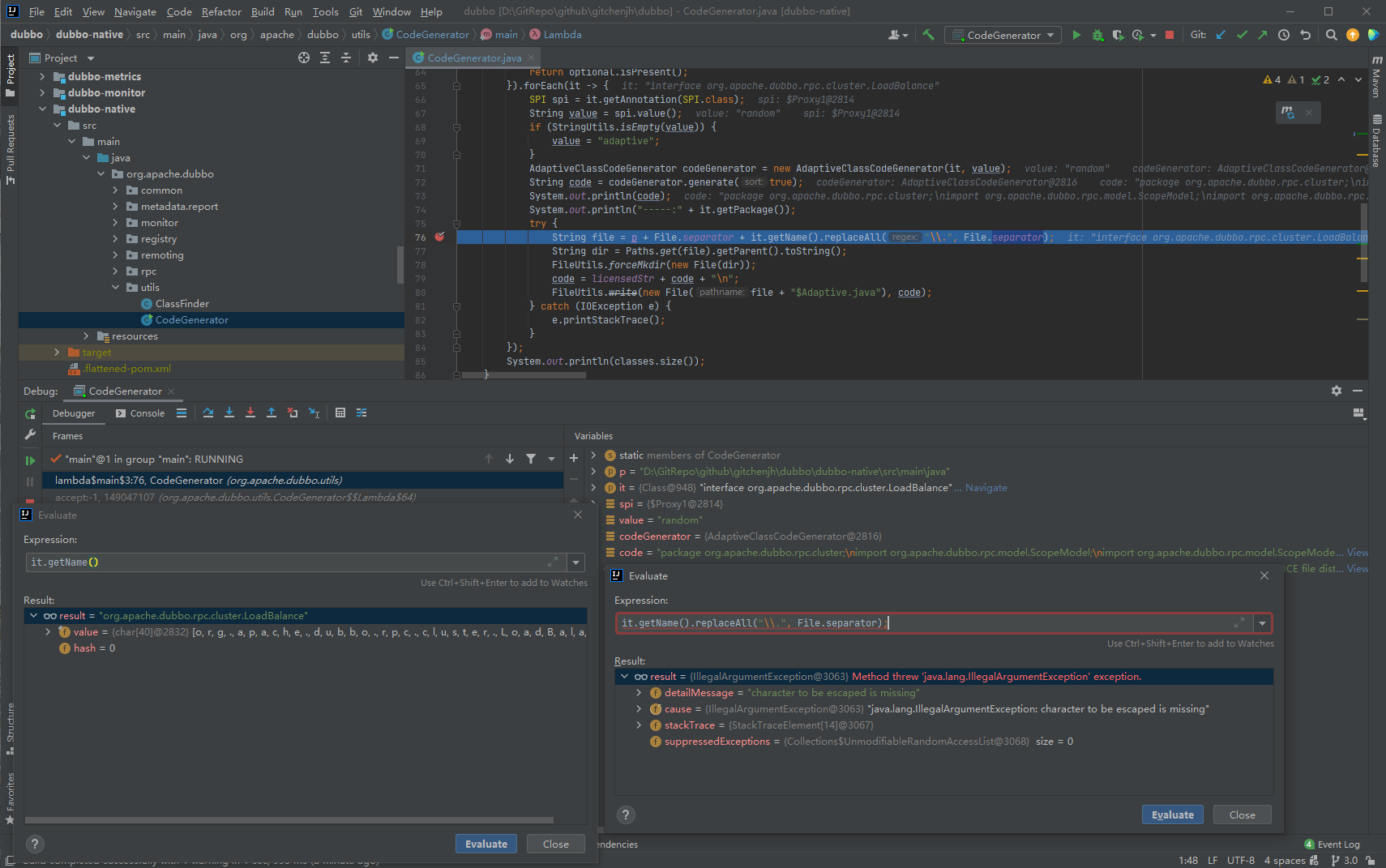Expand the stackTrace node in result
Image resolution: width=1386 pixels, height=868 pixels.
(x=639, y=725)
